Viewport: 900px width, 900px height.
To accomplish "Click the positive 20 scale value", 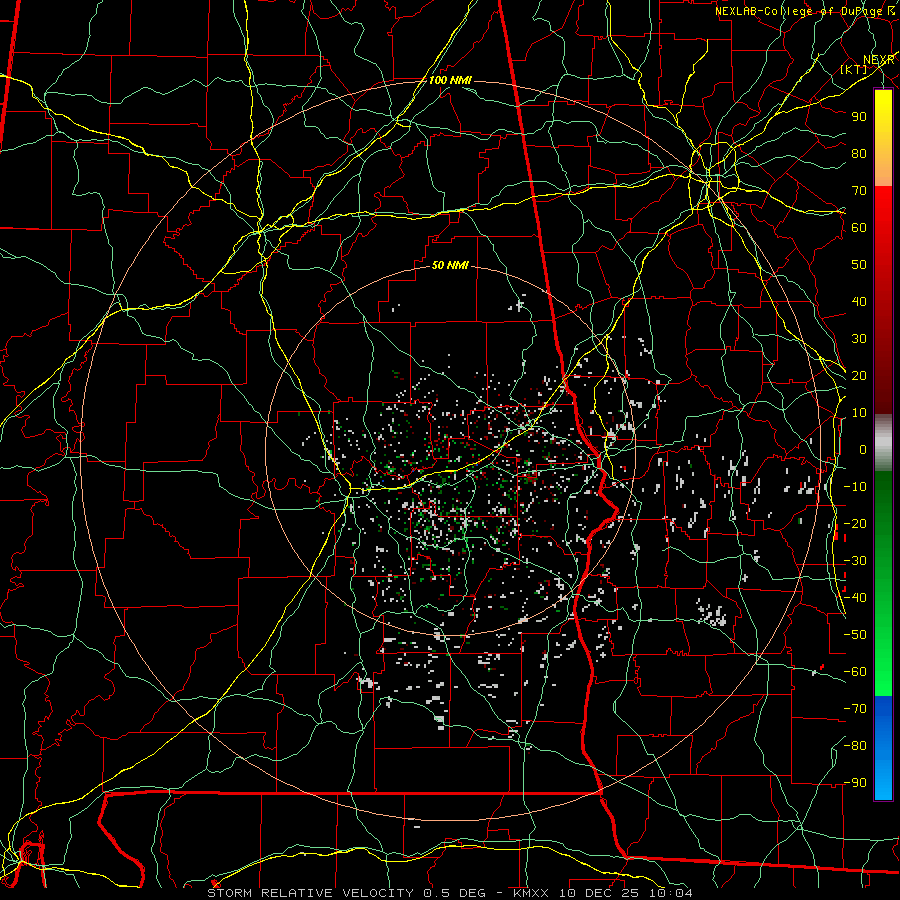I will coord(859,375).
